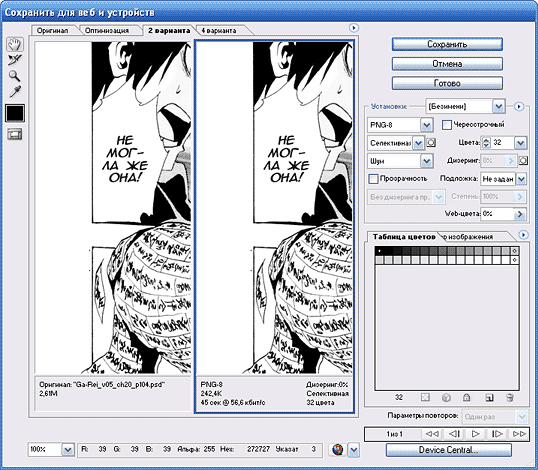538x470 pixels.
Task: Switch to the Оптимизация tab
Action: [107, 31]
